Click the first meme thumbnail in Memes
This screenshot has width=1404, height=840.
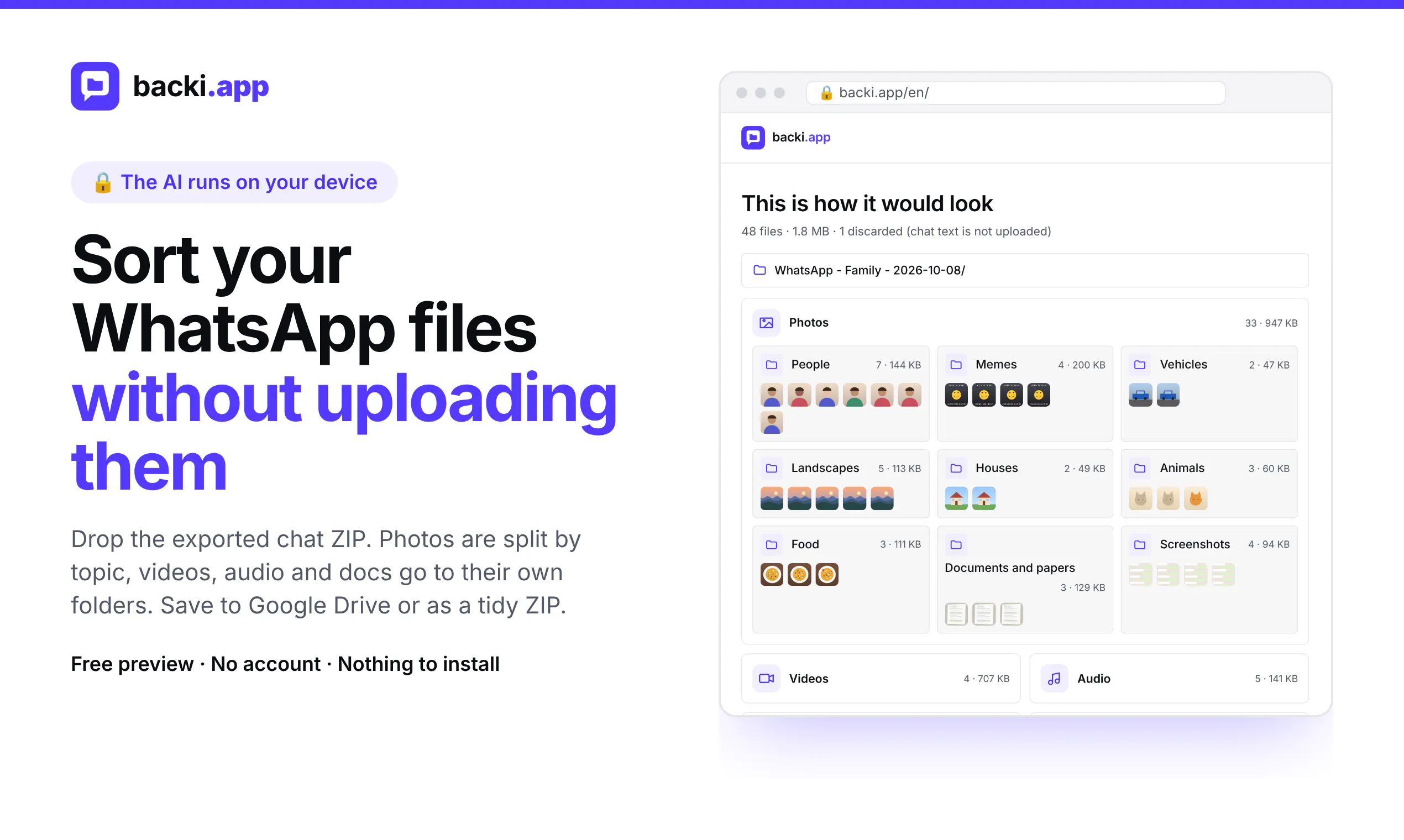point(956,395)
